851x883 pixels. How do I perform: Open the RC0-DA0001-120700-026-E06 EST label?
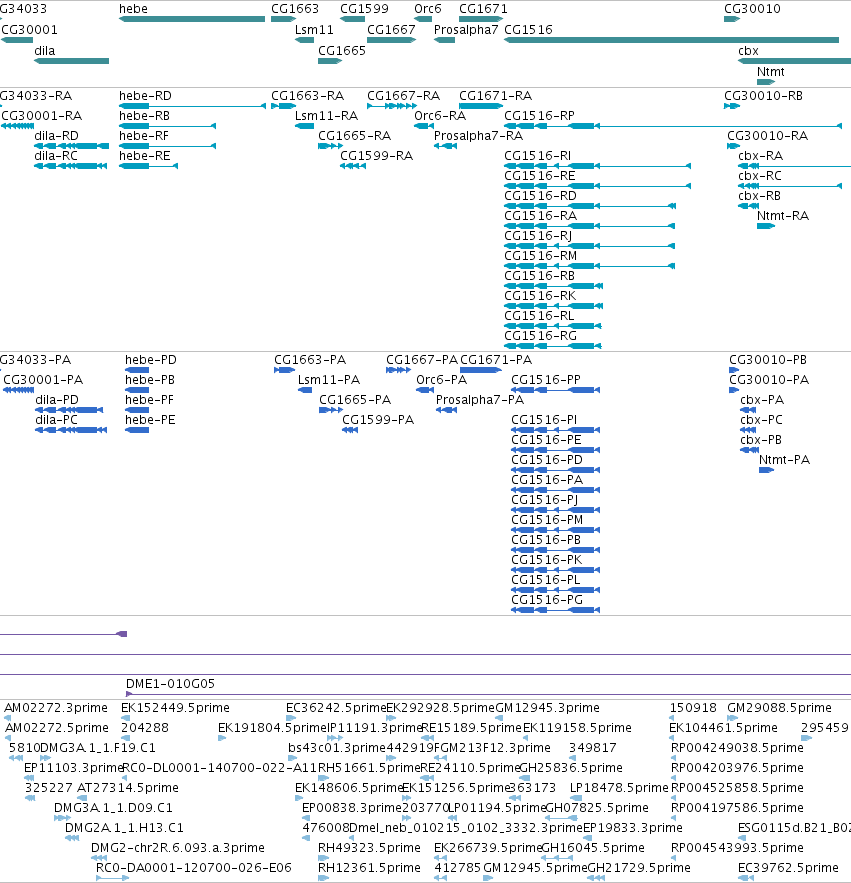click(x=194, y=868)
